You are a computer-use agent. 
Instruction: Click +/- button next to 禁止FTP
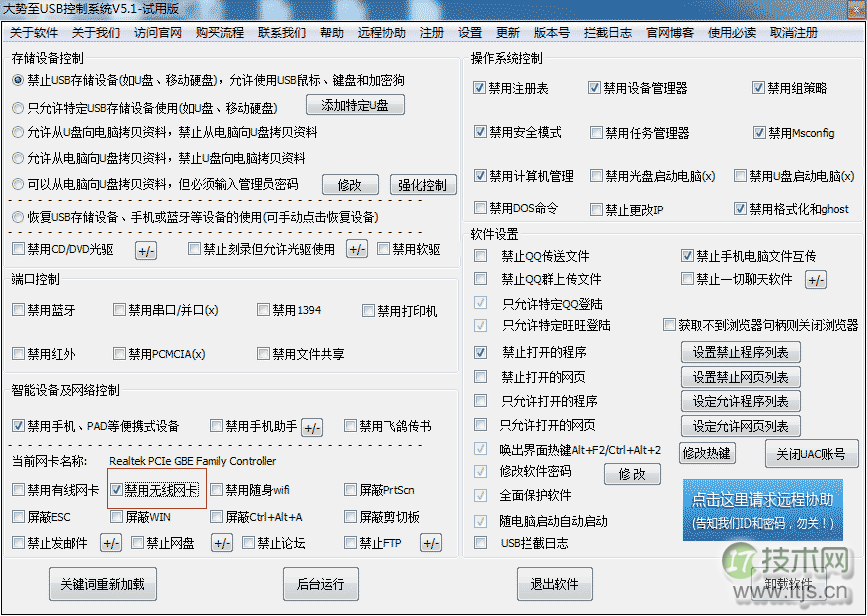(x=430, y=543)
